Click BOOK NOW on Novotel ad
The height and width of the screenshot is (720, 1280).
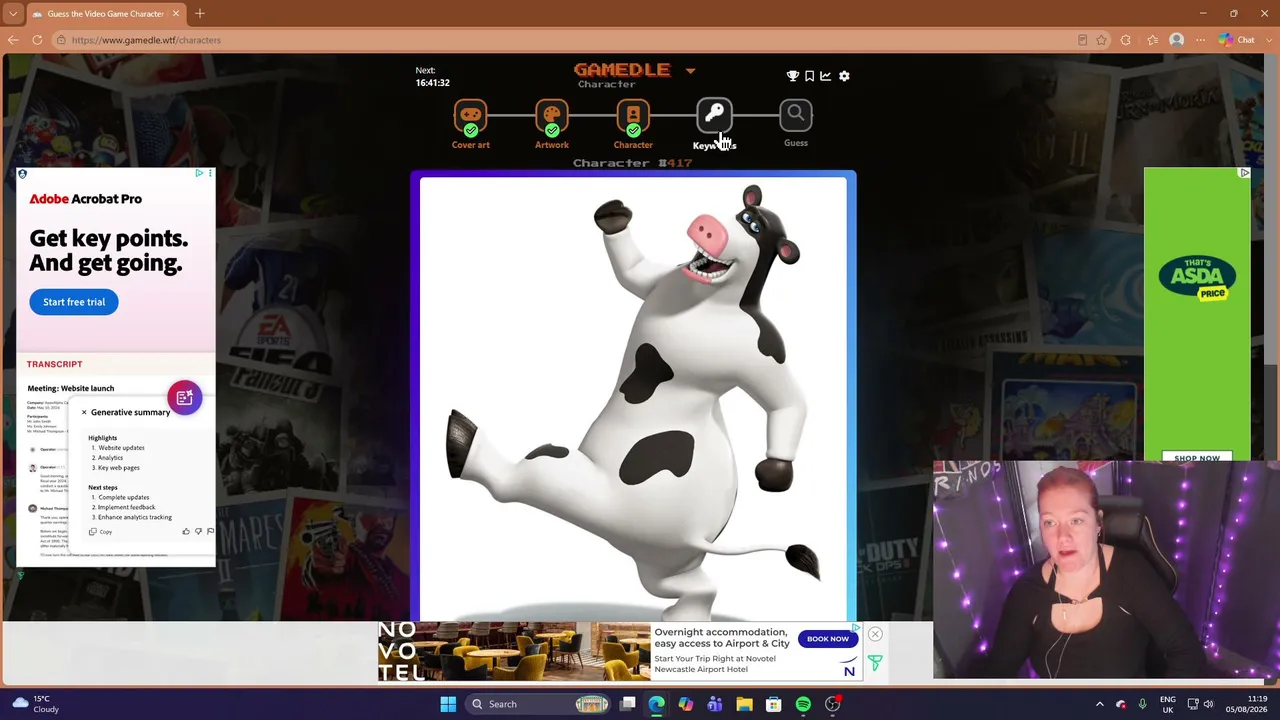coord(828,639)
